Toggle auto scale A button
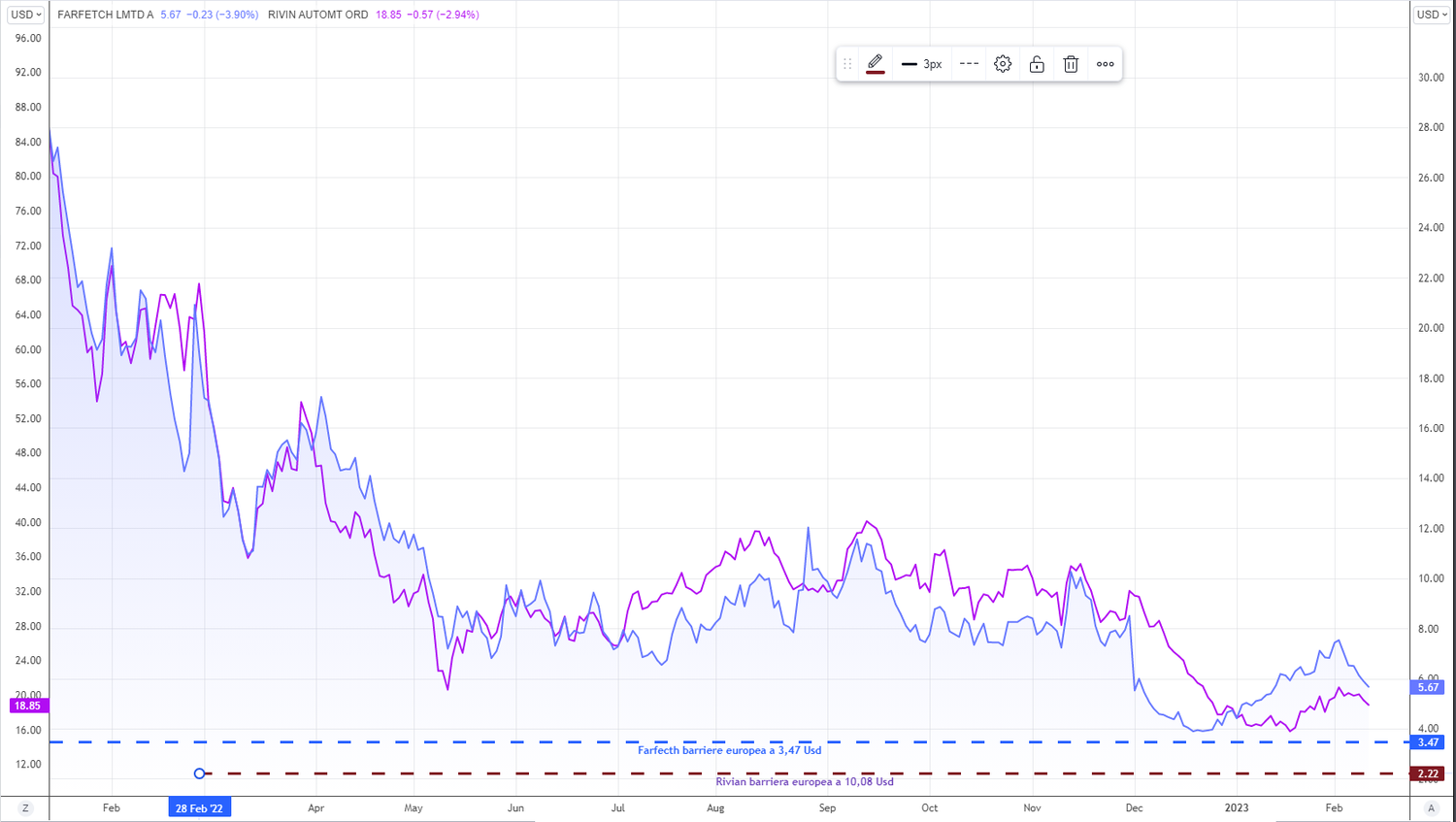The width and height of the screenshot is (1456, 822). [x=1431, y=807]
